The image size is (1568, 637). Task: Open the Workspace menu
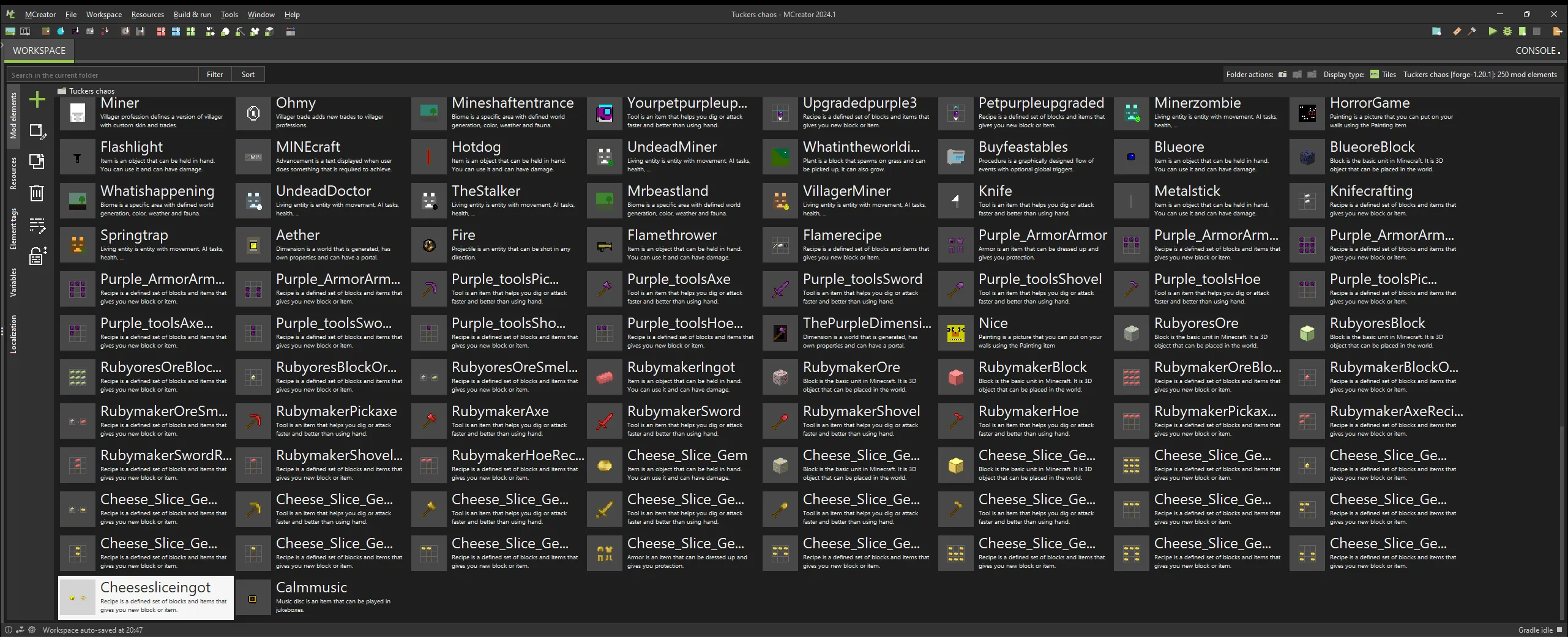point(104,15)
